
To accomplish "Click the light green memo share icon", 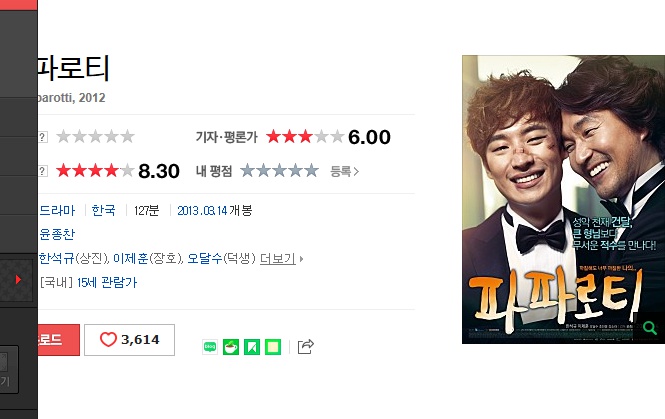I will [273, 347].
